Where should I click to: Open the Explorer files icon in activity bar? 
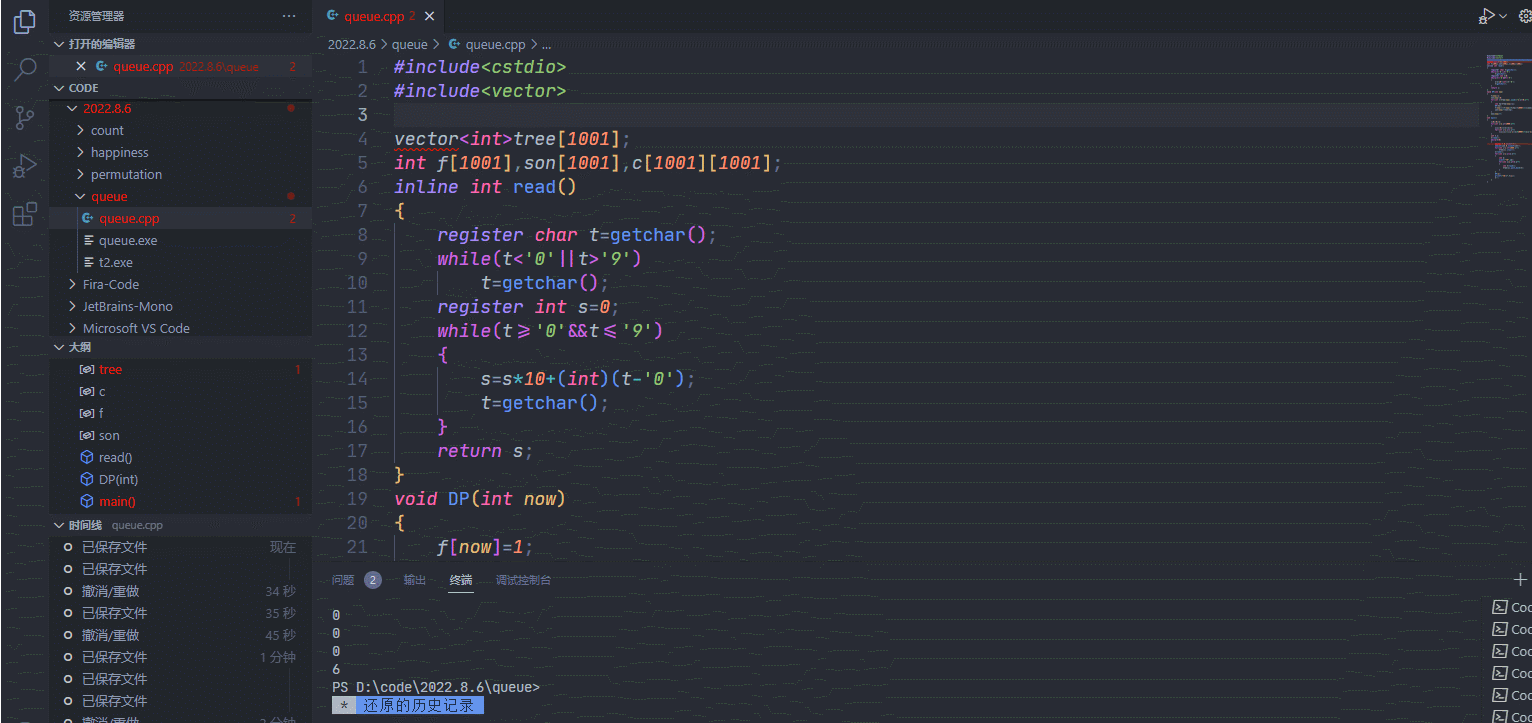click(25, 21)
